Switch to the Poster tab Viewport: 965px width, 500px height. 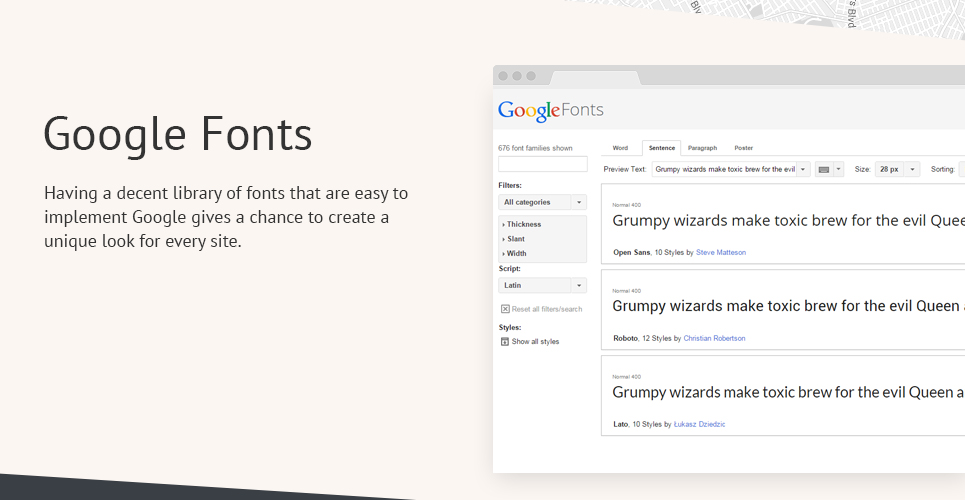pyautogui.click(x=743, y=148)
